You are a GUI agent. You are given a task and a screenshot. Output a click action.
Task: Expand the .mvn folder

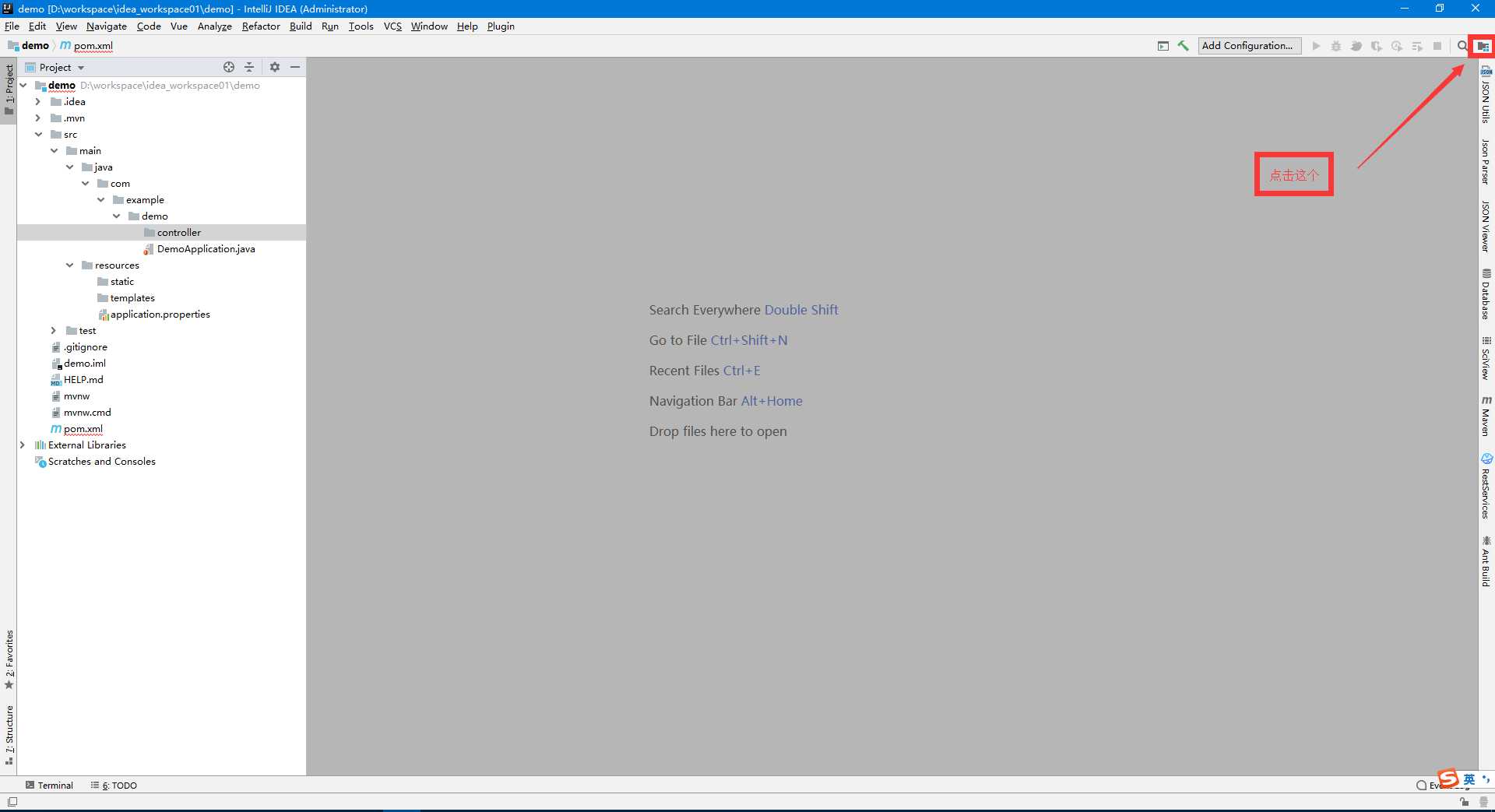pos(37,118)
